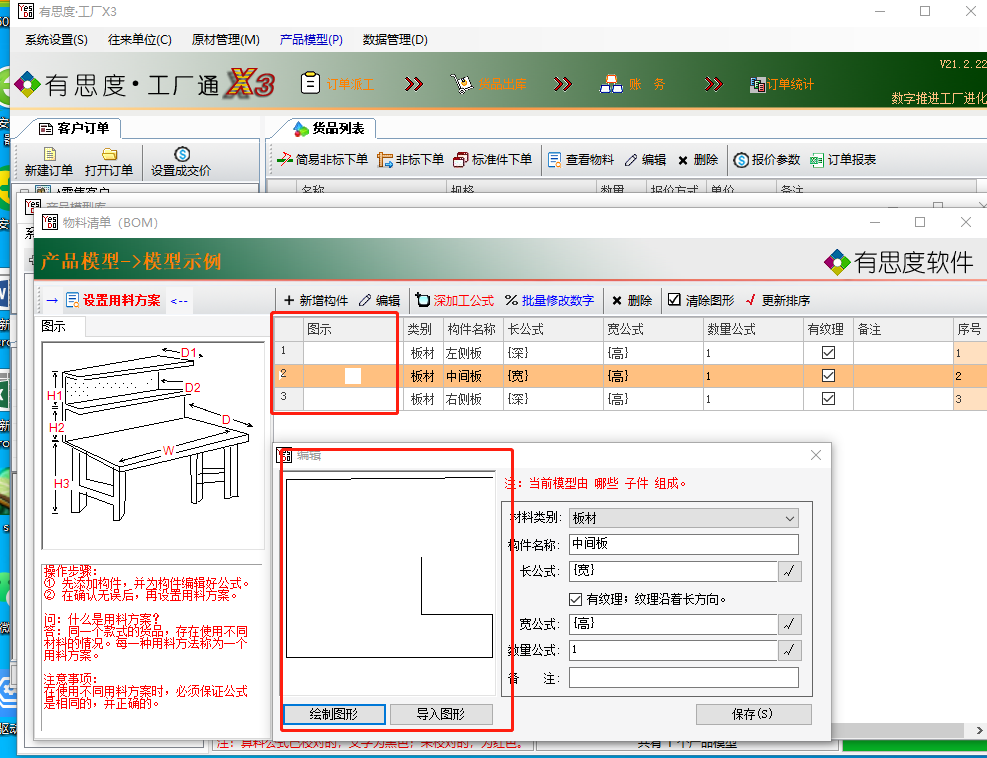Click 批量修改数字 in the BOM toolbar
The height and width of the screenshot is (758, 987).
pos(550,300)
